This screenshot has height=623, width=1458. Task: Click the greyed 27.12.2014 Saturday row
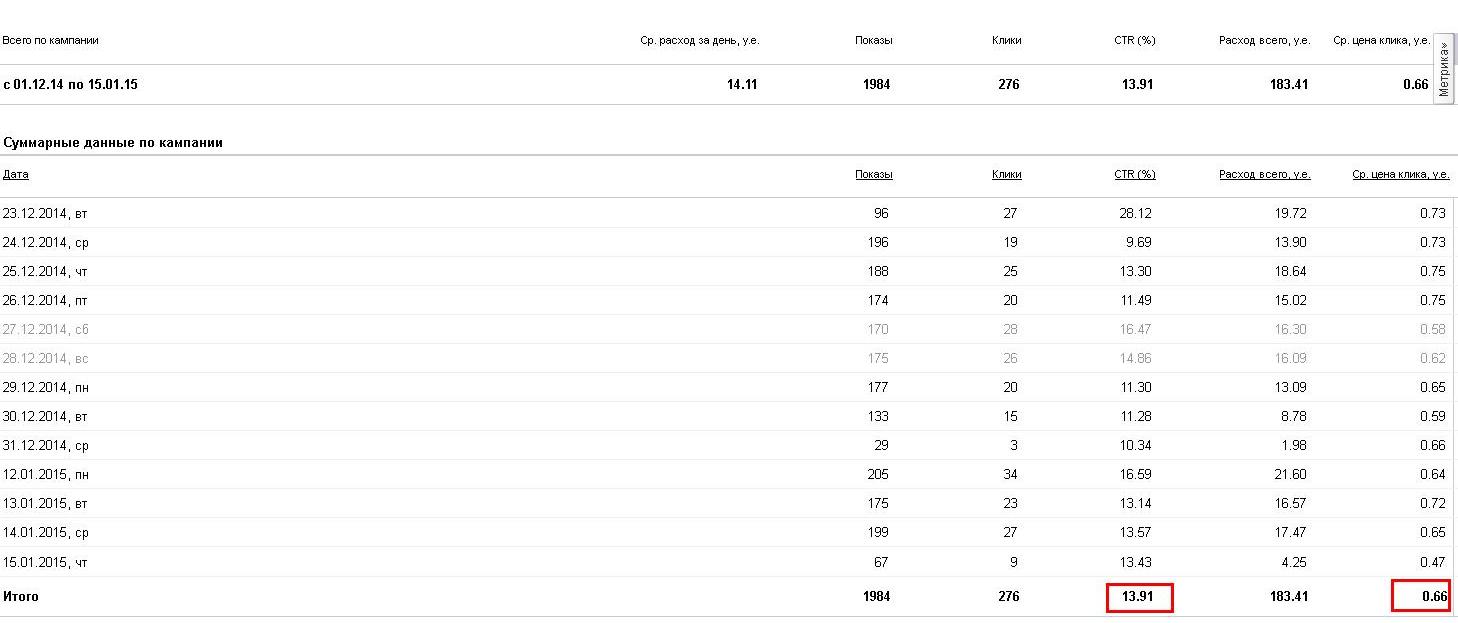click(x=46, y=329)
